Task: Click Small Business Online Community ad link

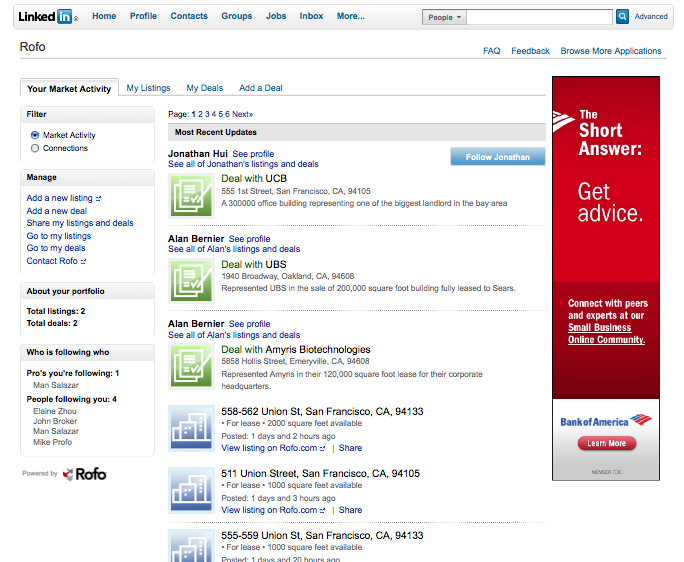Action: click(x=606, y=334)
